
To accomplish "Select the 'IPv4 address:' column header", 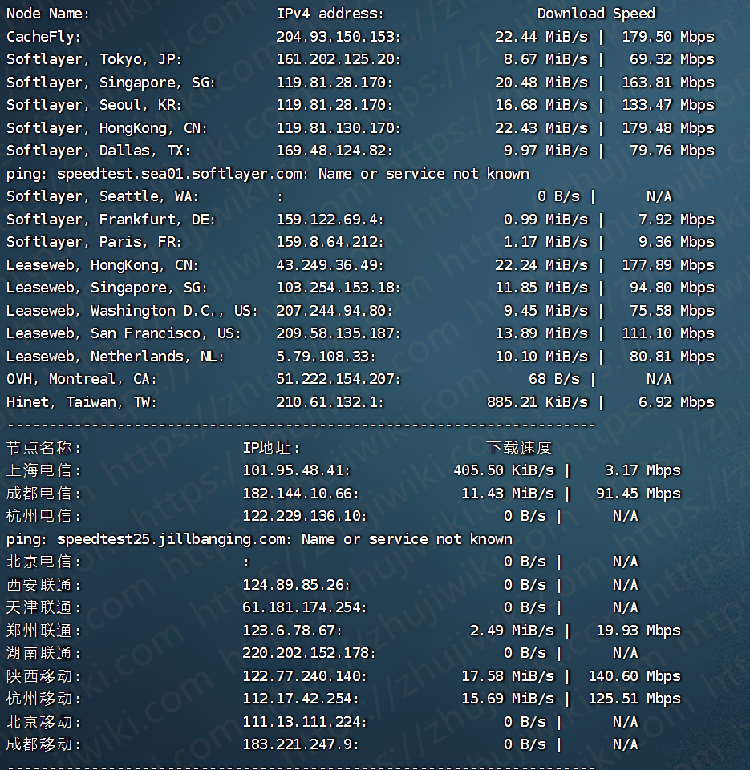I will pyautogui.click(x=330, y=13).
